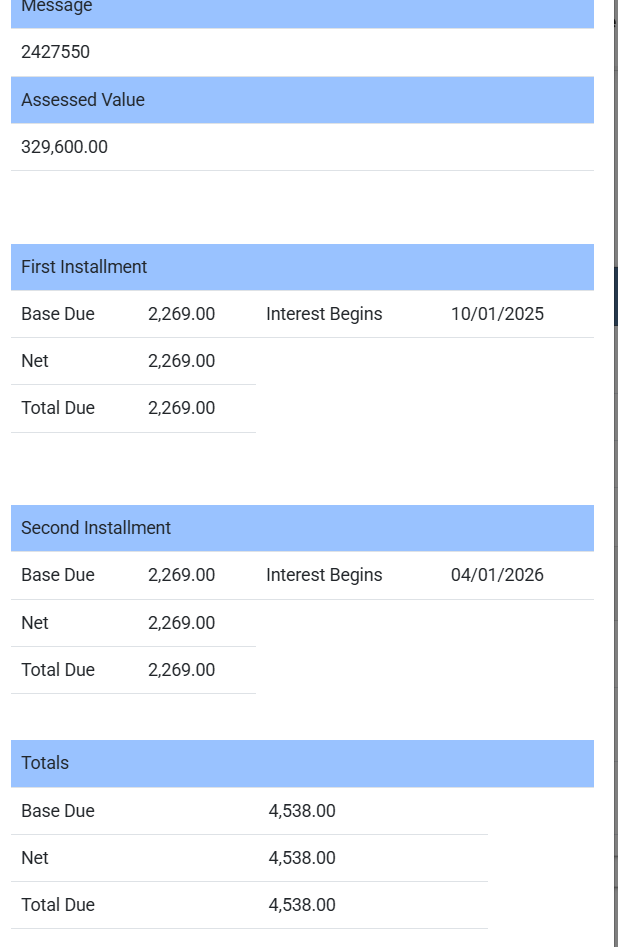The height and width of the screenshot is (947, 618).
Task: Click the Second Installment Interest Begins label
Action: click(324, 575)
